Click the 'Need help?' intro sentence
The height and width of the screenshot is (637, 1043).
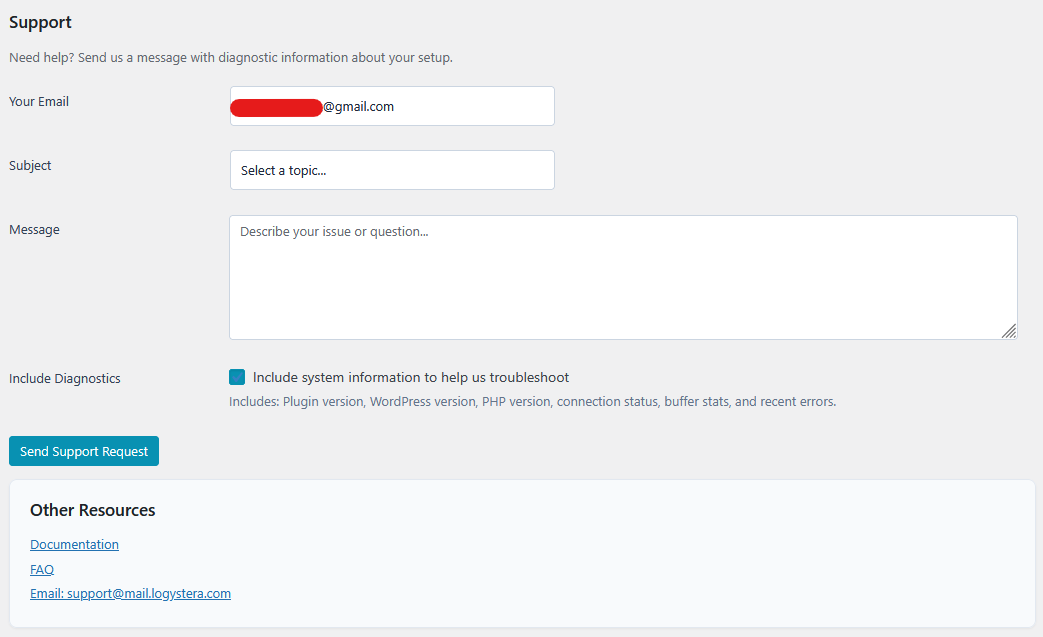[230, 57]
